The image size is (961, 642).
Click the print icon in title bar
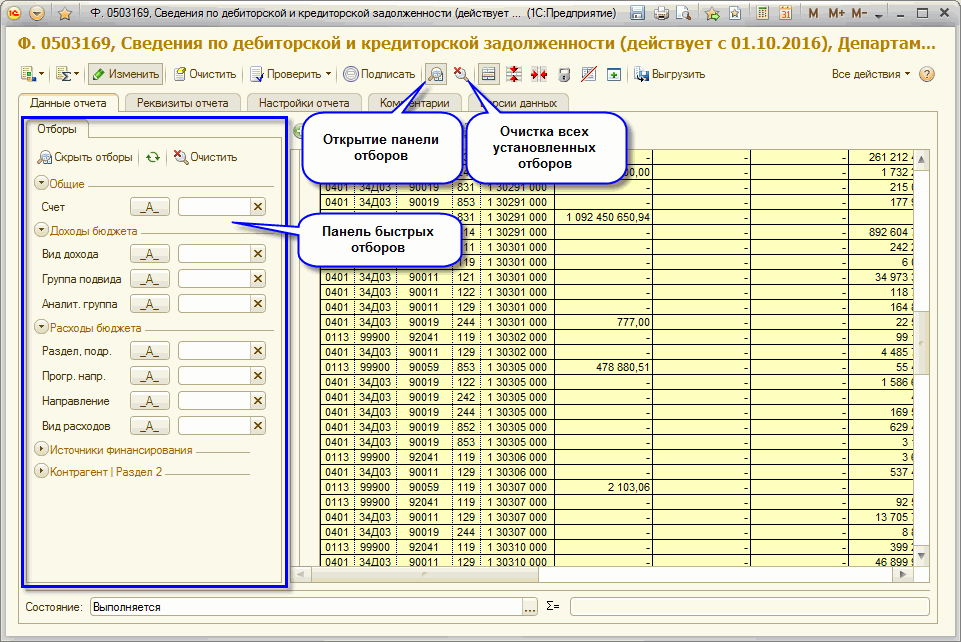[660, 14]
